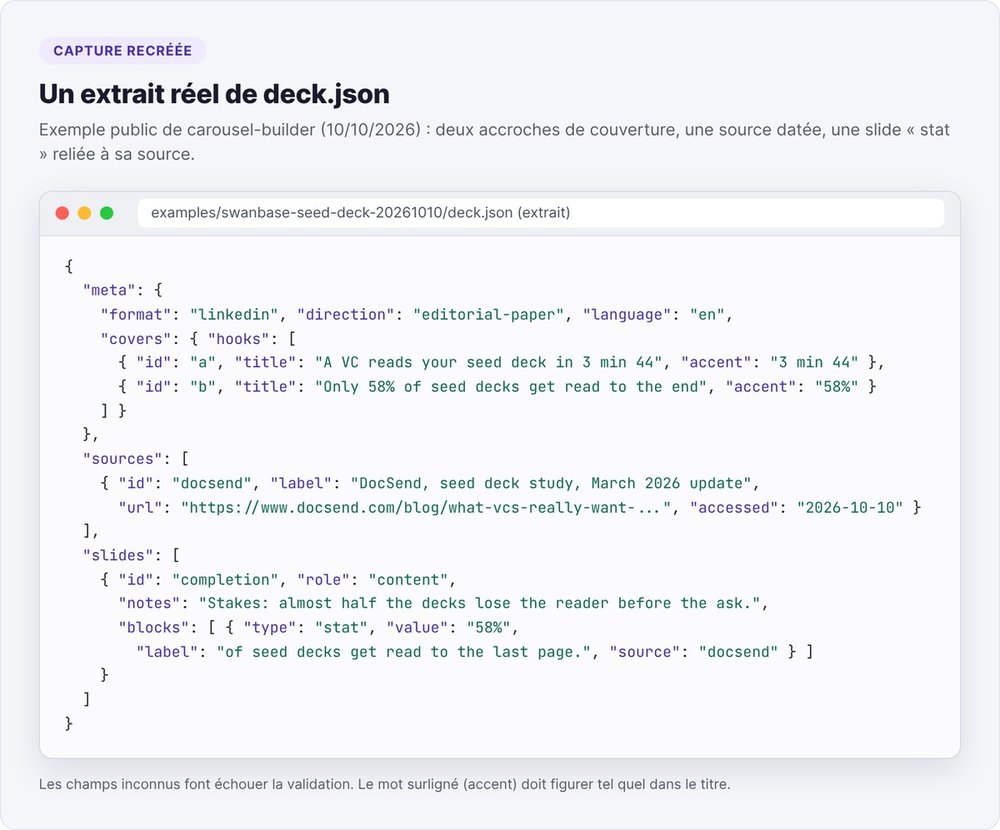Click the yellow minimize window dot

(84, 213)
